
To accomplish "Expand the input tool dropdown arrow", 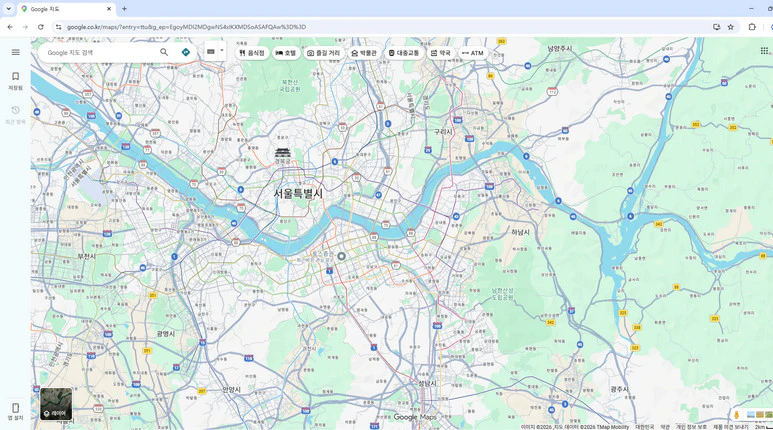I will pyautogui.click(x=222, y=50).
